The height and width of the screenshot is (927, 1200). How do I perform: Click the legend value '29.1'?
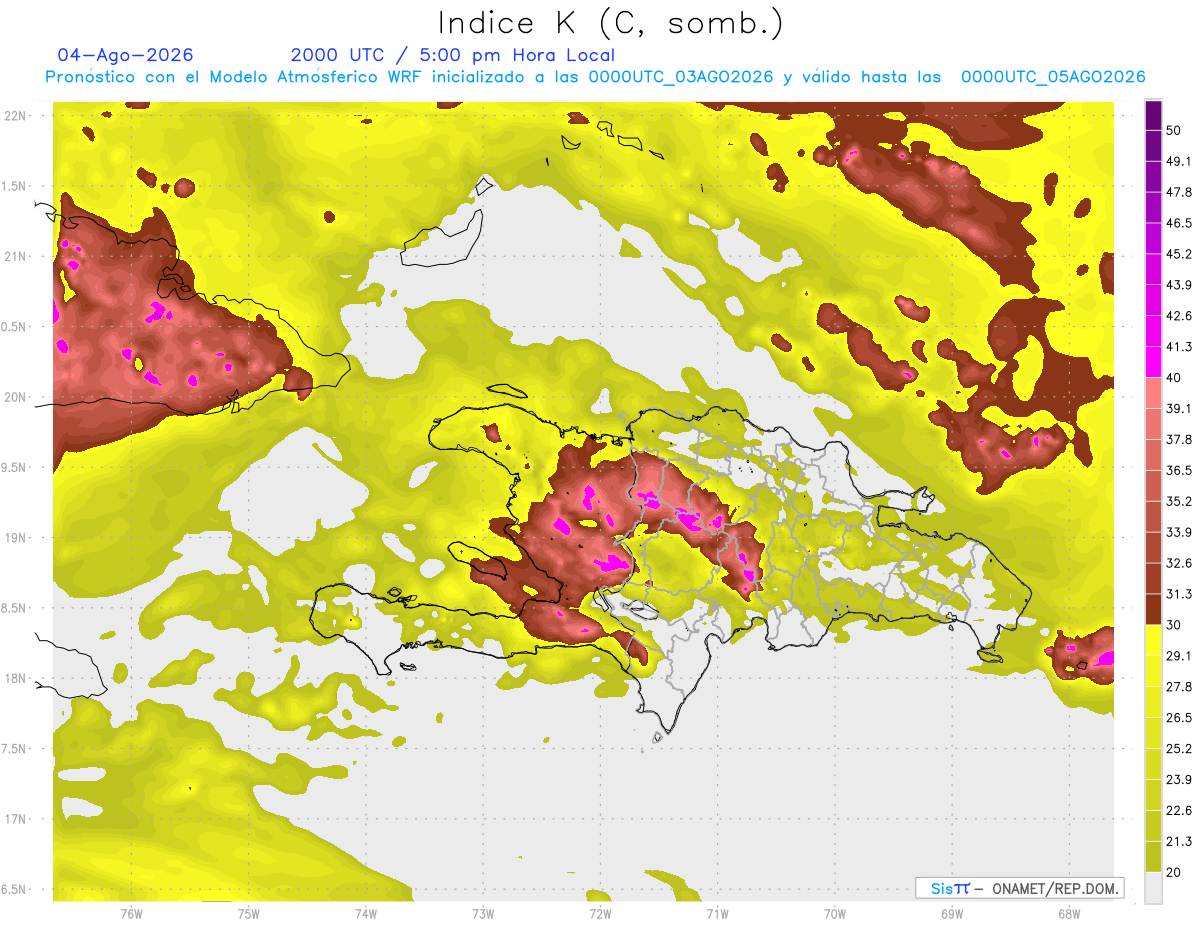1178,655
